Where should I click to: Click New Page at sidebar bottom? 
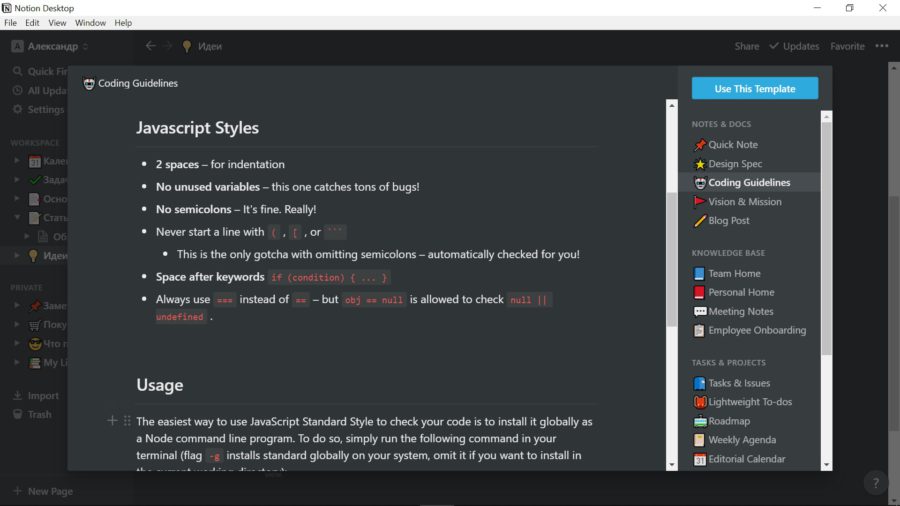(43, 491)
